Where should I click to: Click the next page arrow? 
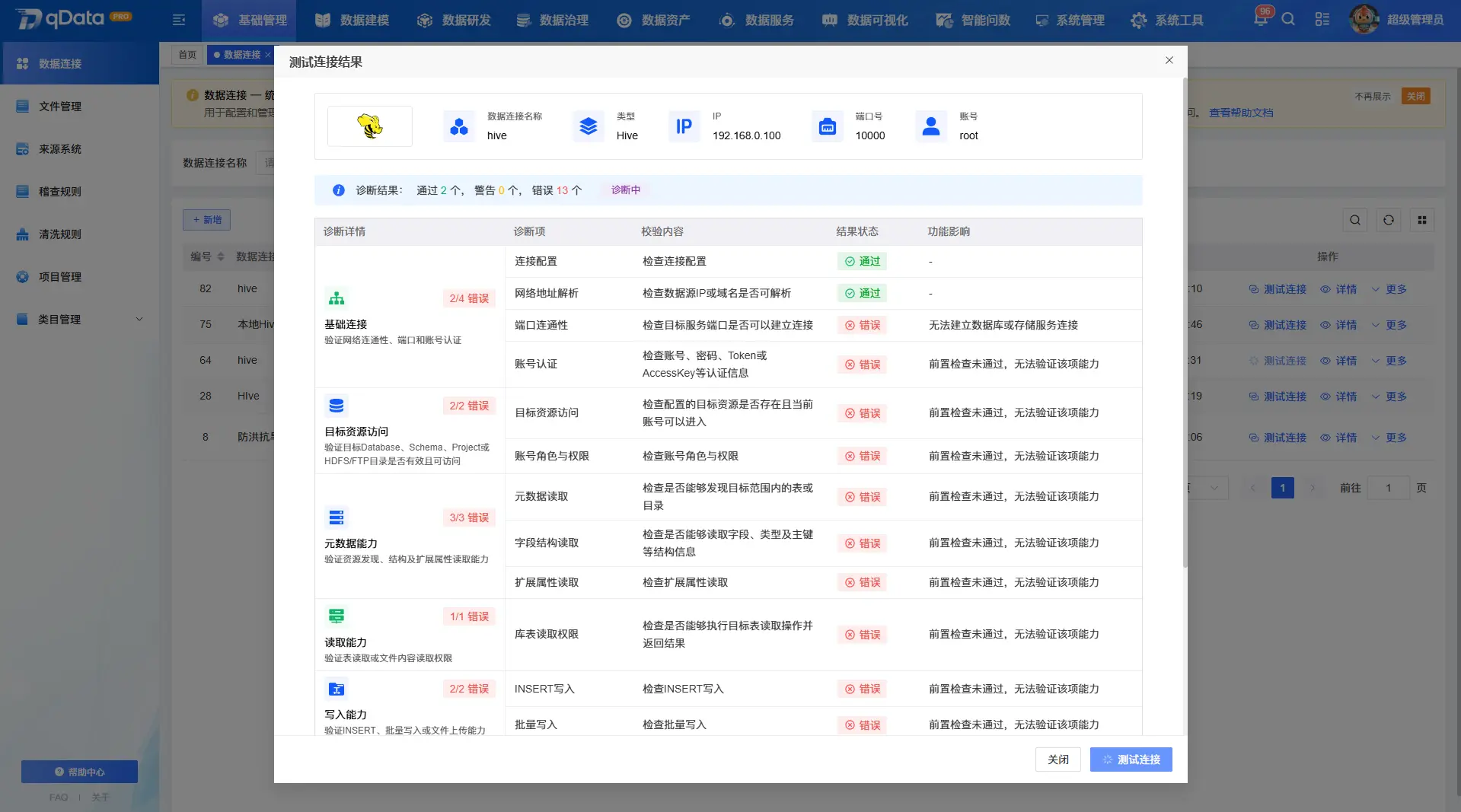(1313, 488)
